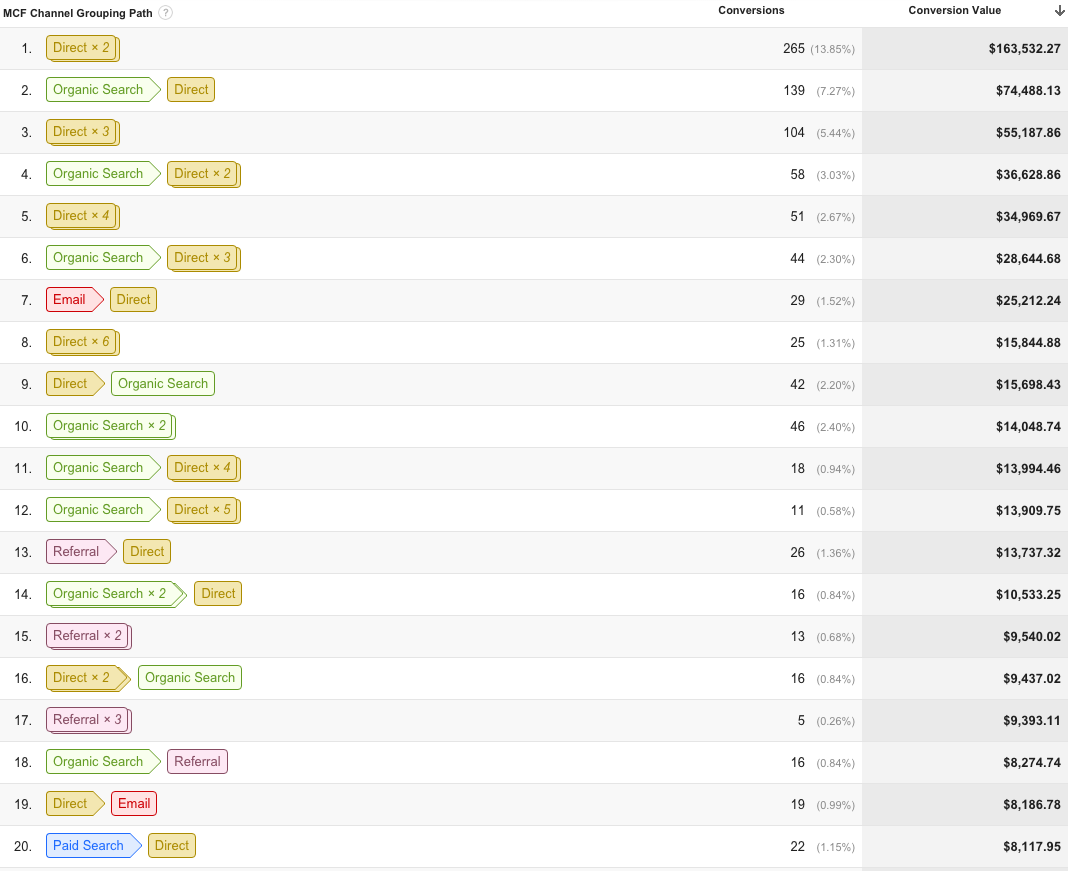Click the Direct tag in row 20
1068x871 pixels.
pos(172,846)
